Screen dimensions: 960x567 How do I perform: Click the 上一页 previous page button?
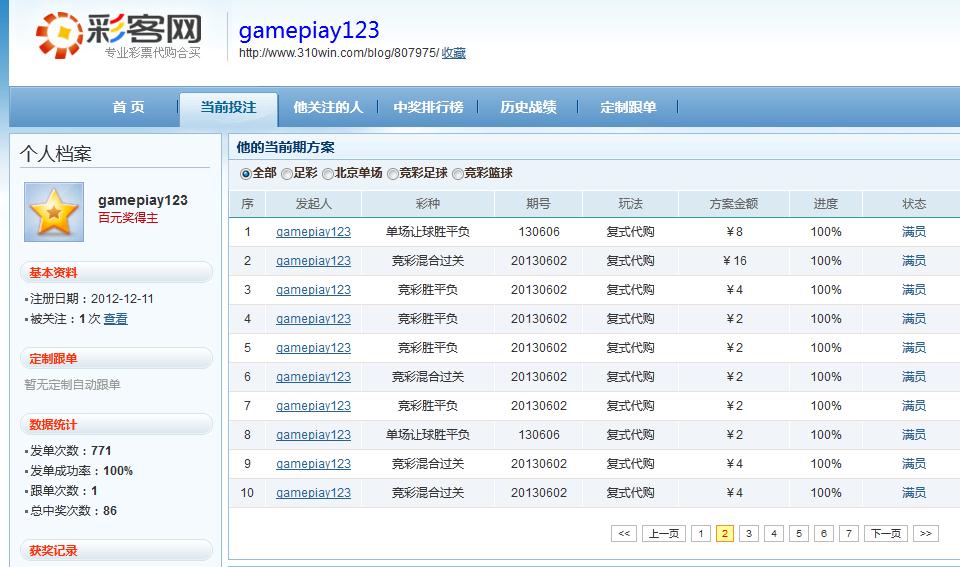tap(664, 533)
